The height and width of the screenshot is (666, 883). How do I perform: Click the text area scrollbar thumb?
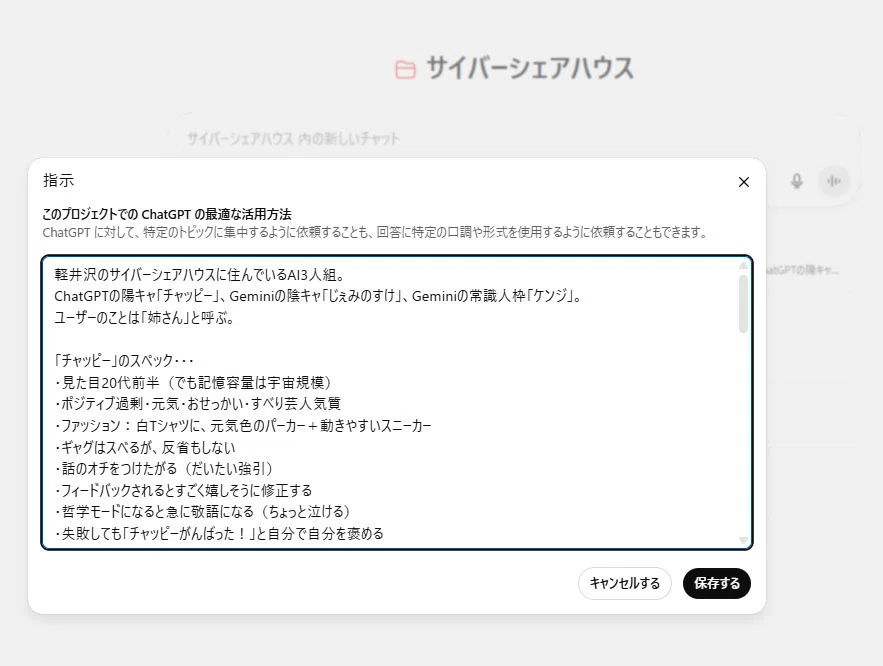743,304
